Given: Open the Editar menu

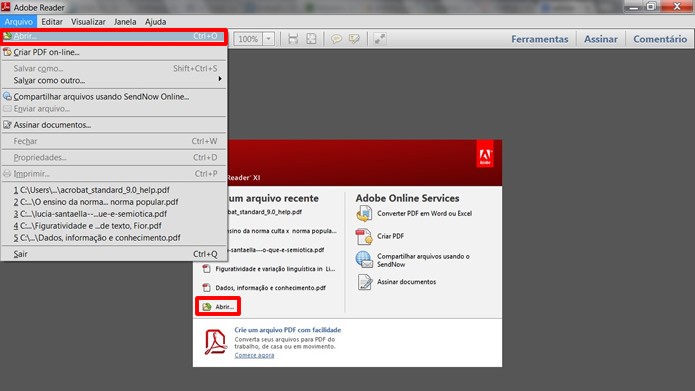Looking at the screenshot, I should (52, 22).
